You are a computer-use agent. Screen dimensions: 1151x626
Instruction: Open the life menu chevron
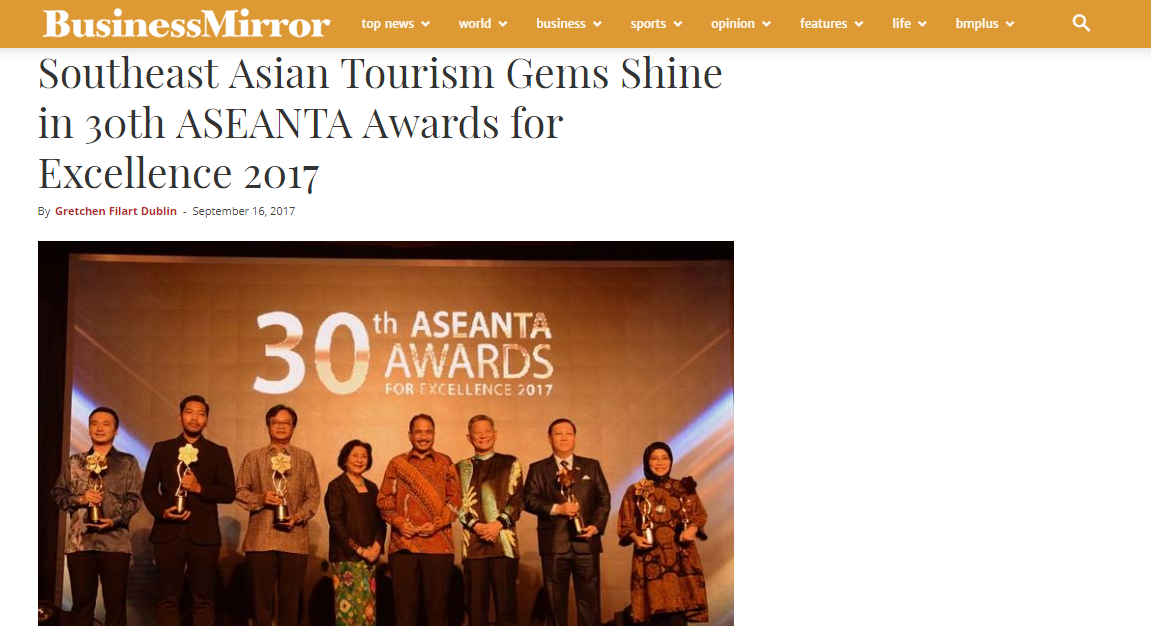923,24
